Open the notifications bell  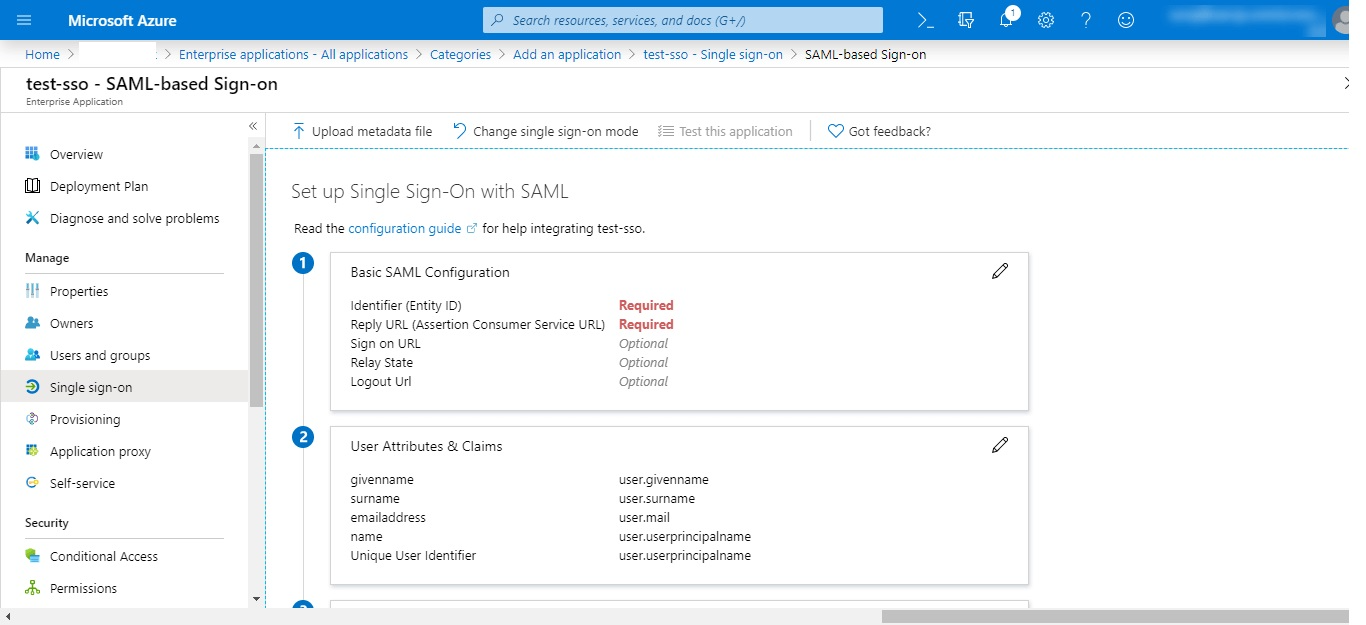coord(1006,20)
